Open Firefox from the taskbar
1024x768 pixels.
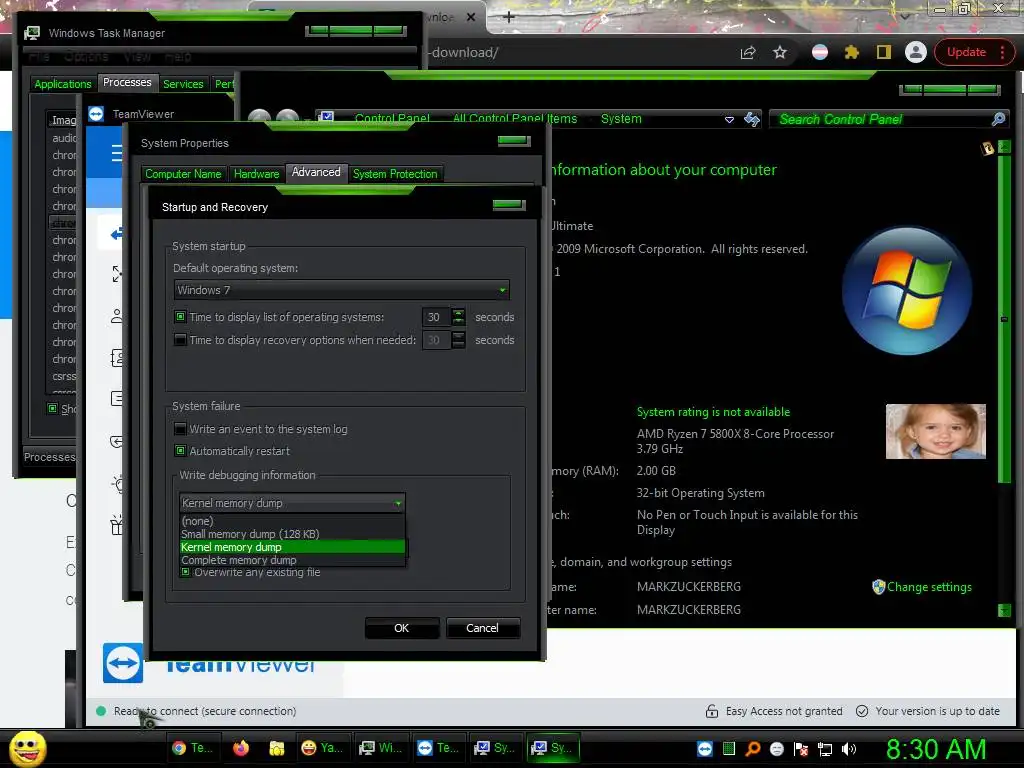pyautogui.click(x=241, y=748)
